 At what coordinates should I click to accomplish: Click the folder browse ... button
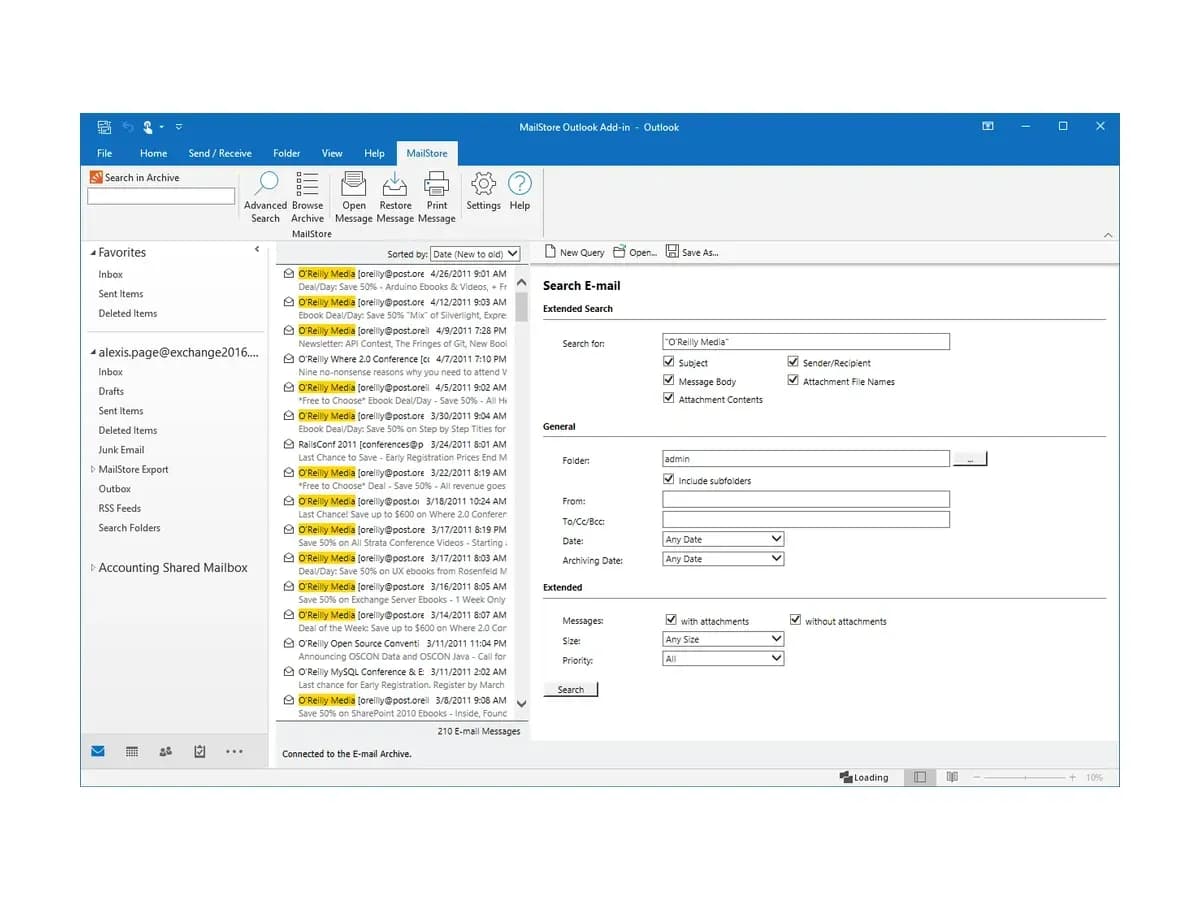pos(970,459)
